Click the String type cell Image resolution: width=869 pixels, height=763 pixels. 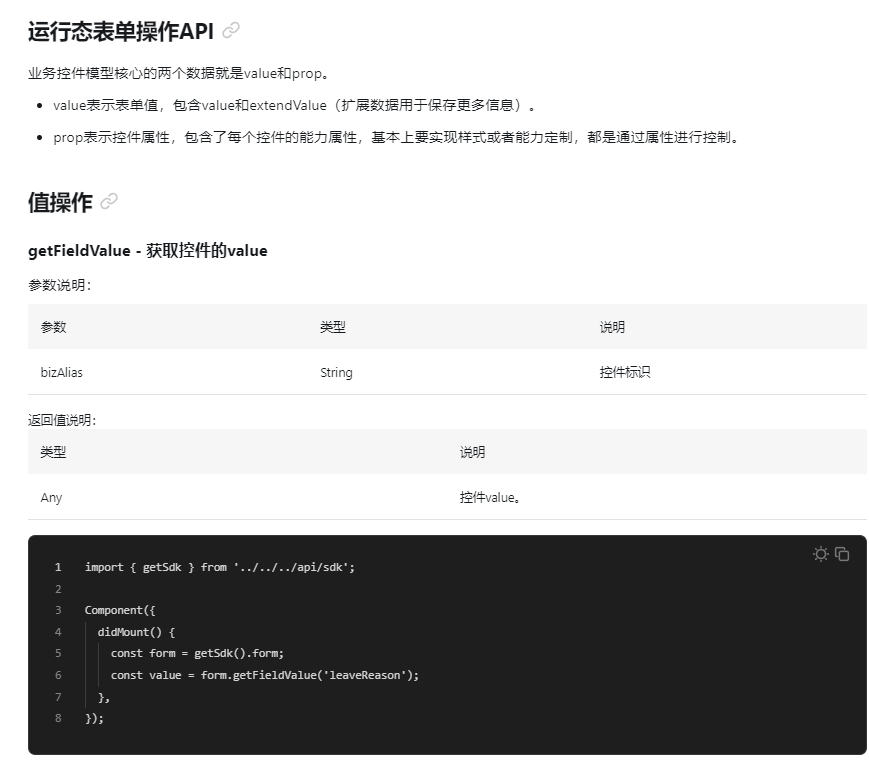pyautogui.click(x=336, y=372)
